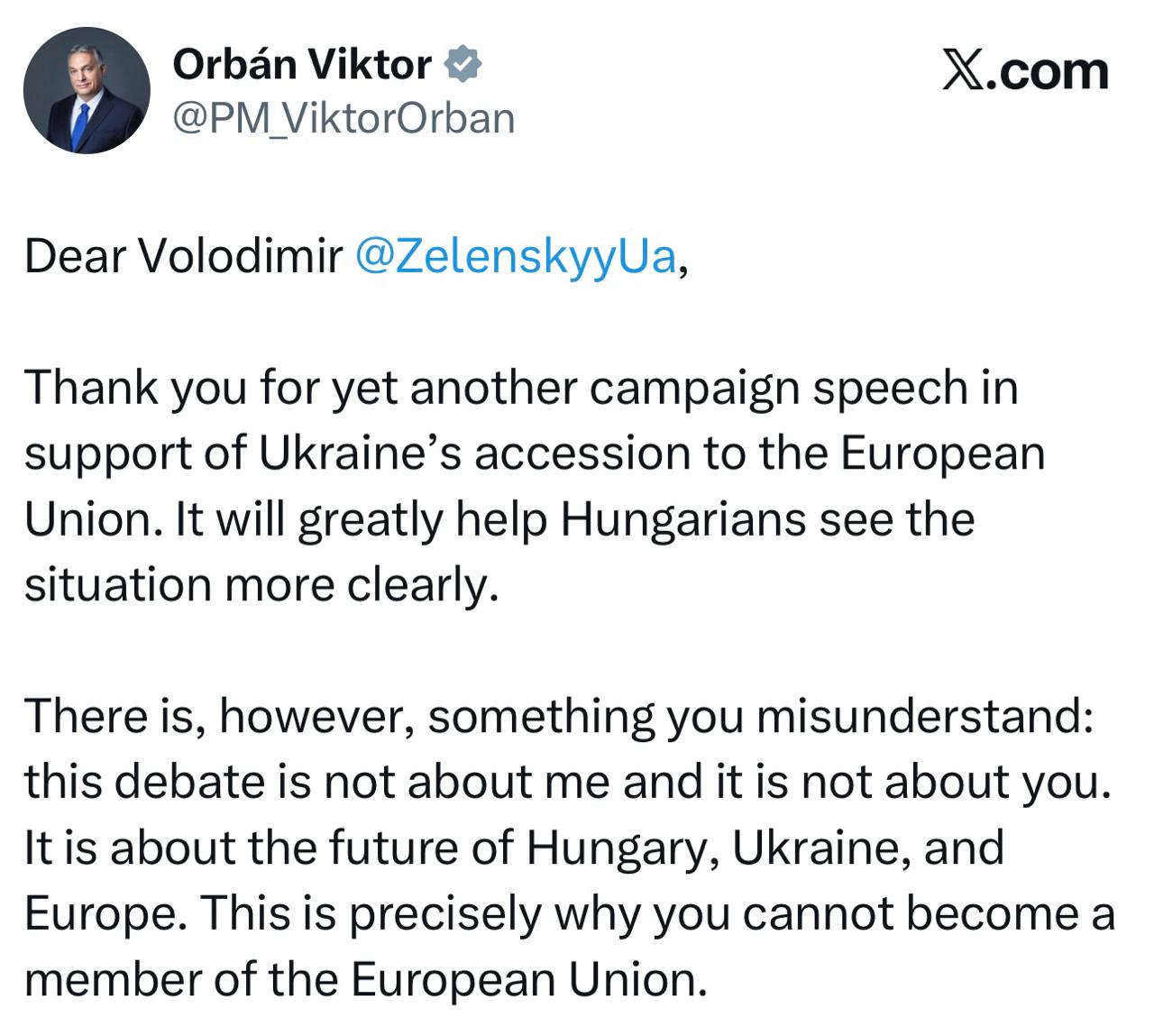Click the blue verified badge
This screenshot has width=1154, height=1036.
[463, 64]
